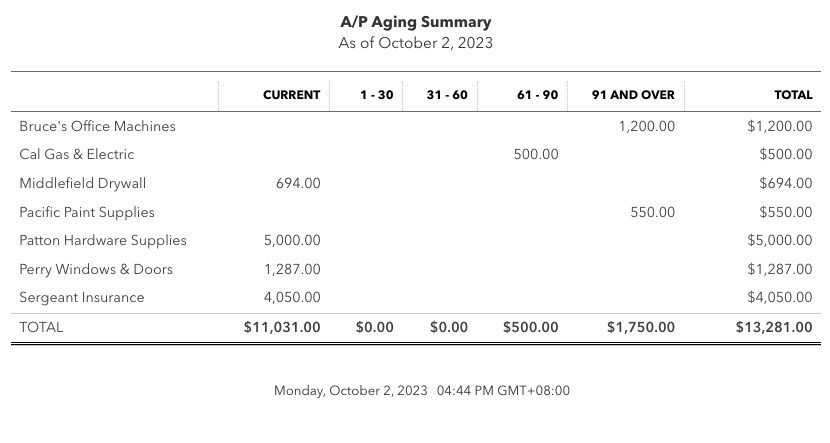The height and width of the screenshot is (443, 830).
Task: Open Bruce's Office Machines vendor row
Action: point(97,126)
